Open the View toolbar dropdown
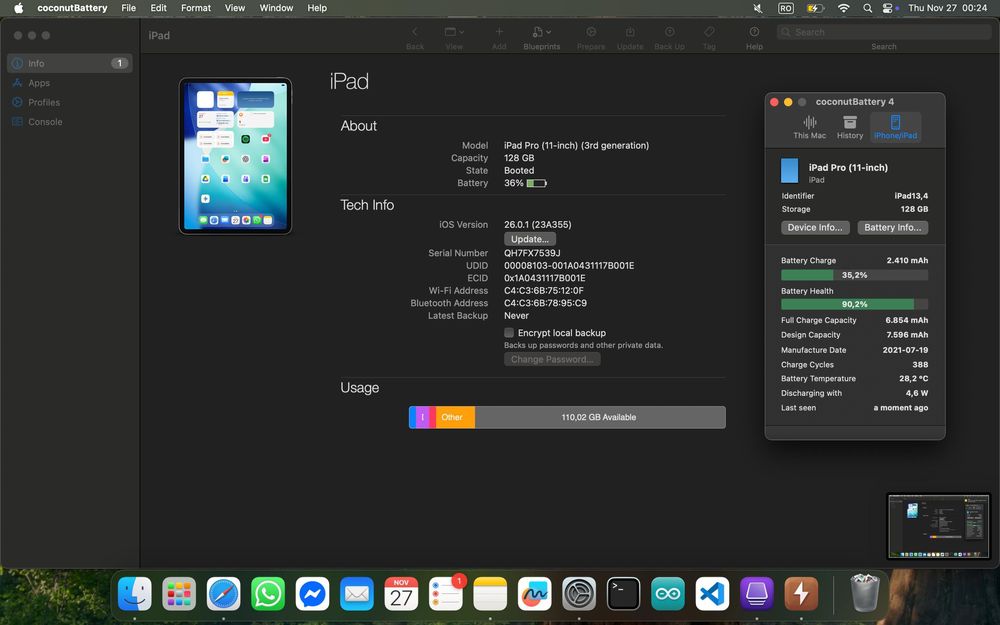1000x625 pixels. (454, 32)
